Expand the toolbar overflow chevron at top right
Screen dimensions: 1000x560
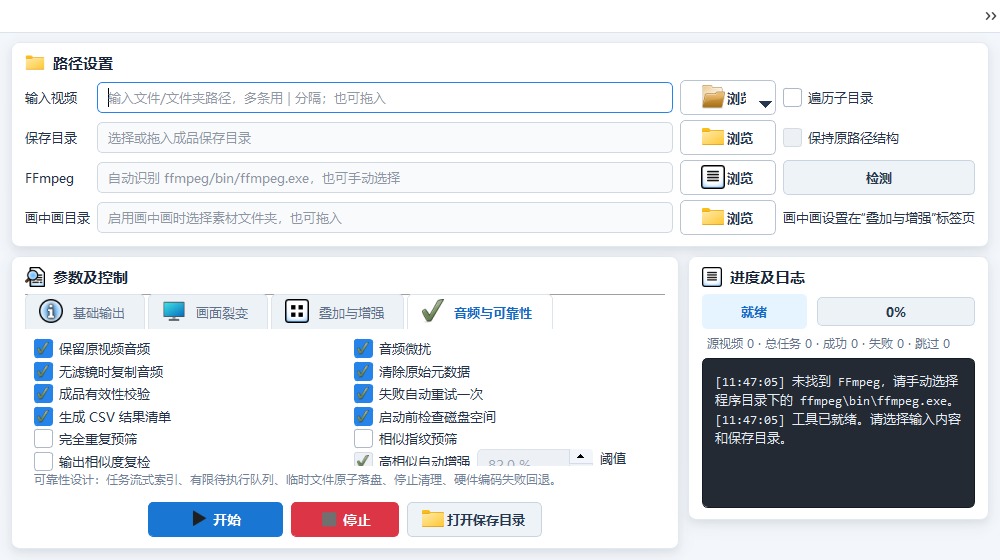(990, 16)
